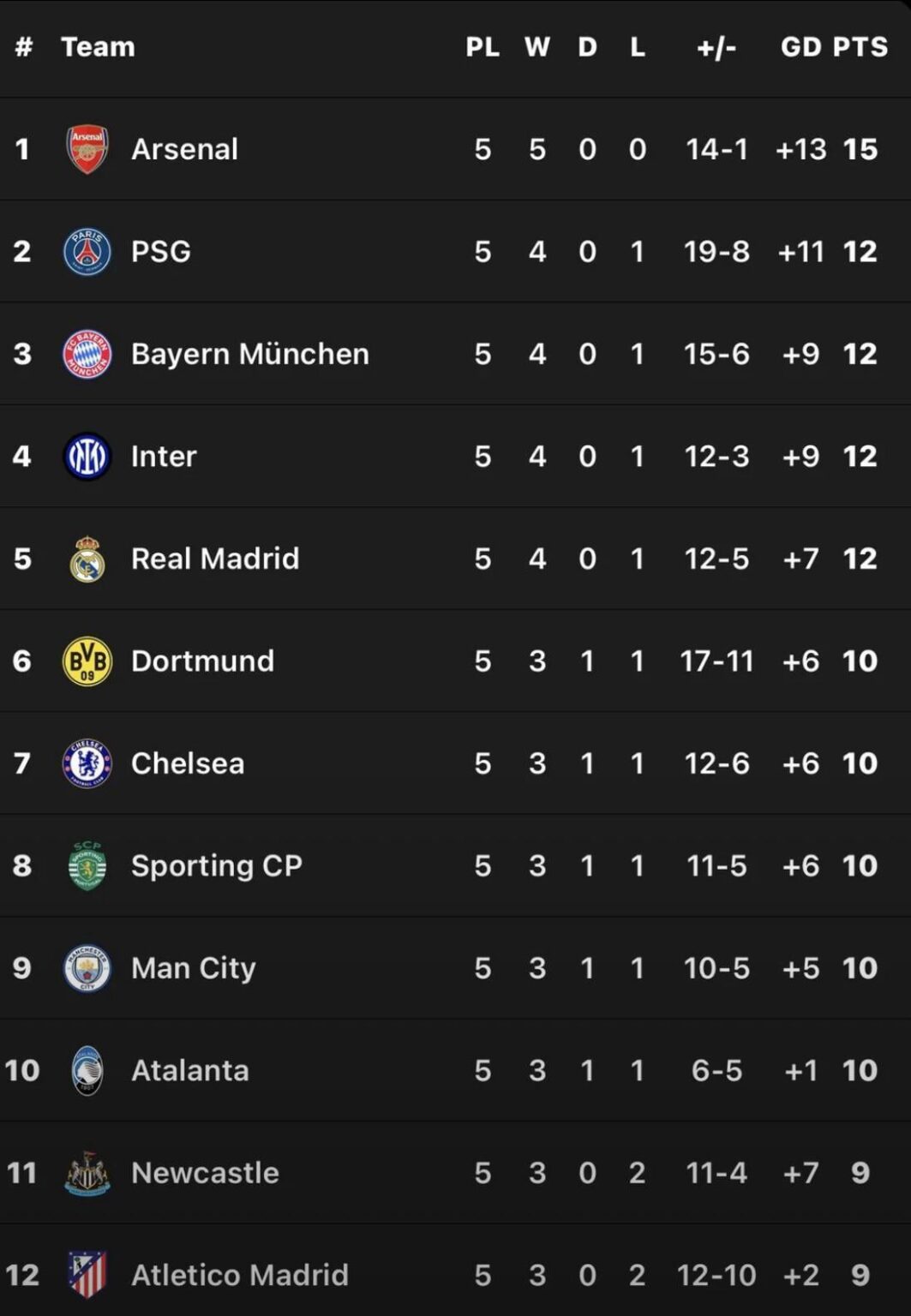Click the +/- column header
911x1316 pixels.
(x=715, y=47)
